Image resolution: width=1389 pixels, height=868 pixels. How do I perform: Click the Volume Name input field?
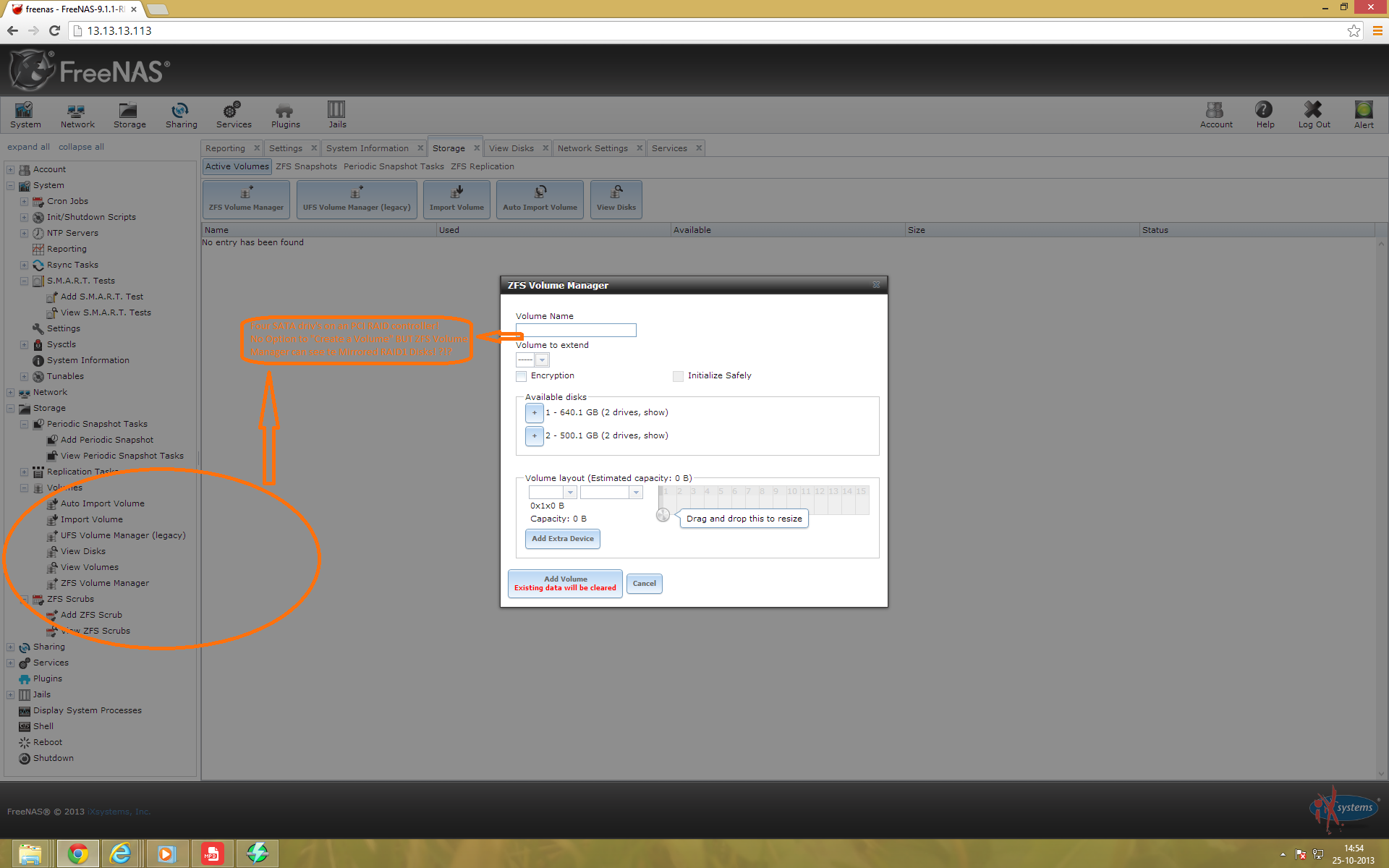(x=576, y=330)
